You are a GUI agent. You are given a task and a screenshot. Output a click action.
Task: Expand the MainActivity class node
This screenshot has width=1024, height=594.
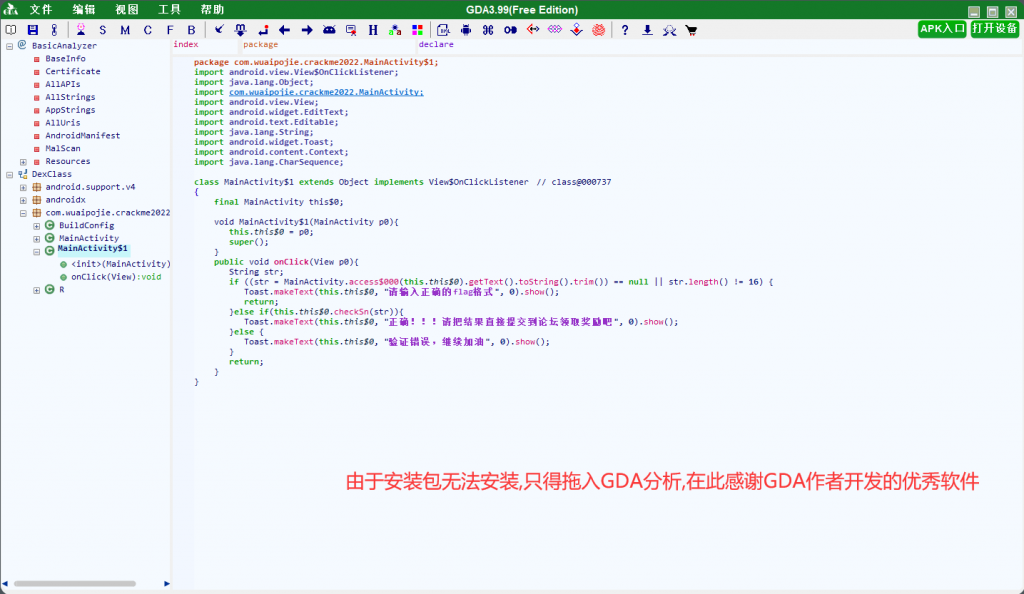[x=37, y=239]
